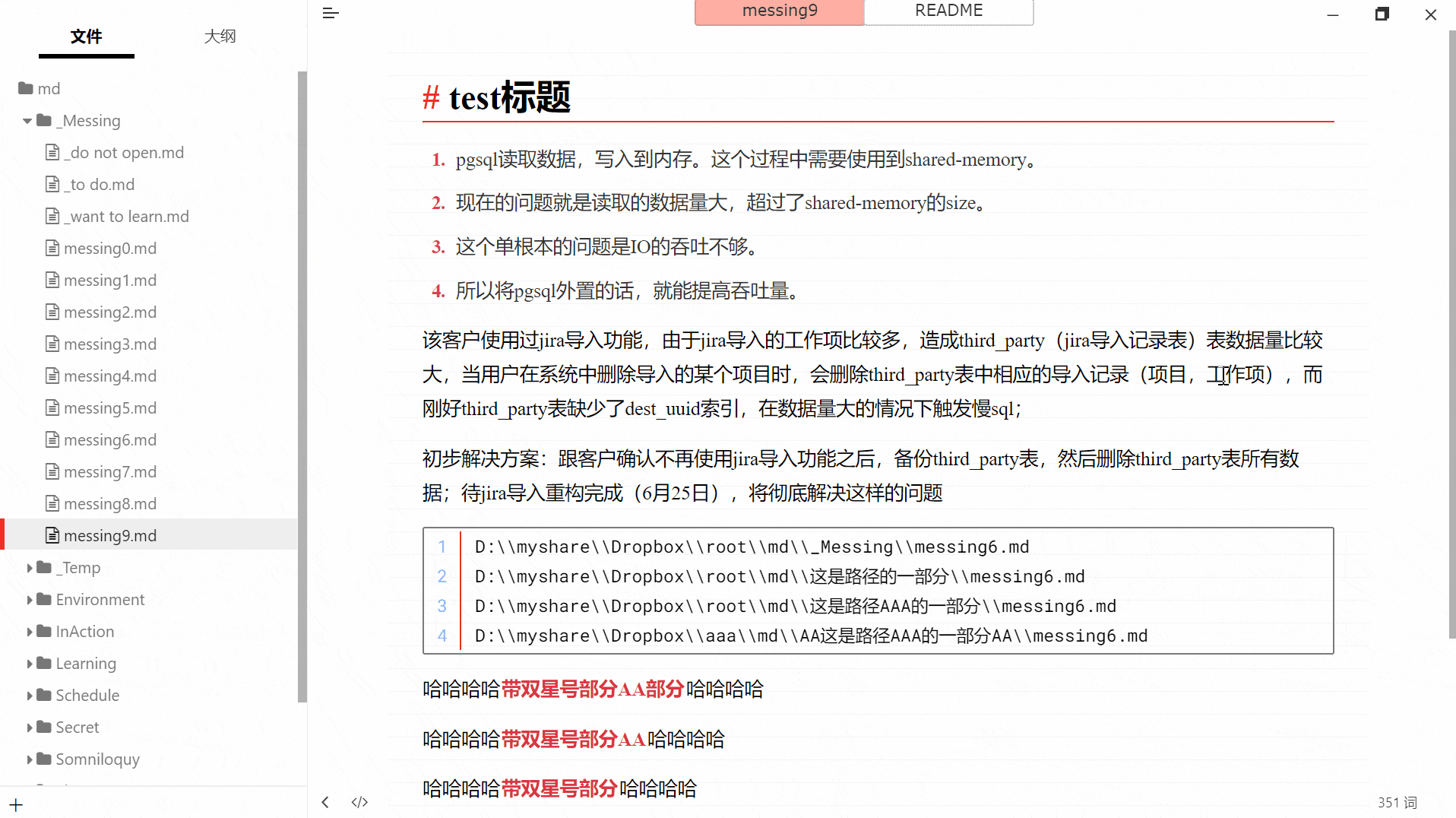Switch to the 大纲 outline tab
This screenshot has width=1456, height=818.
click(x=220, y=36)
